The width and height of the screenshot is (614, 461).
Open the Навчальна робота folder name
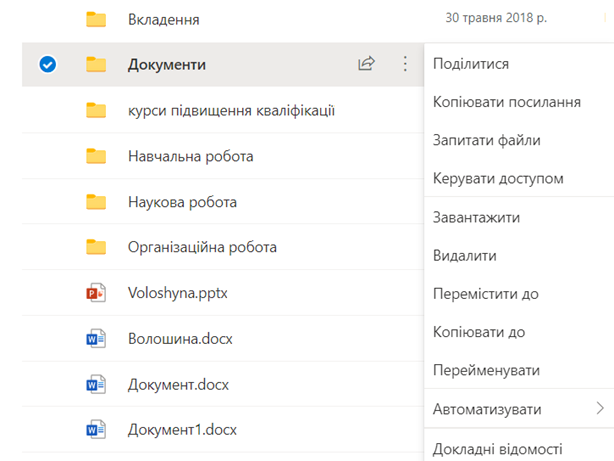(x=190, y=156)
